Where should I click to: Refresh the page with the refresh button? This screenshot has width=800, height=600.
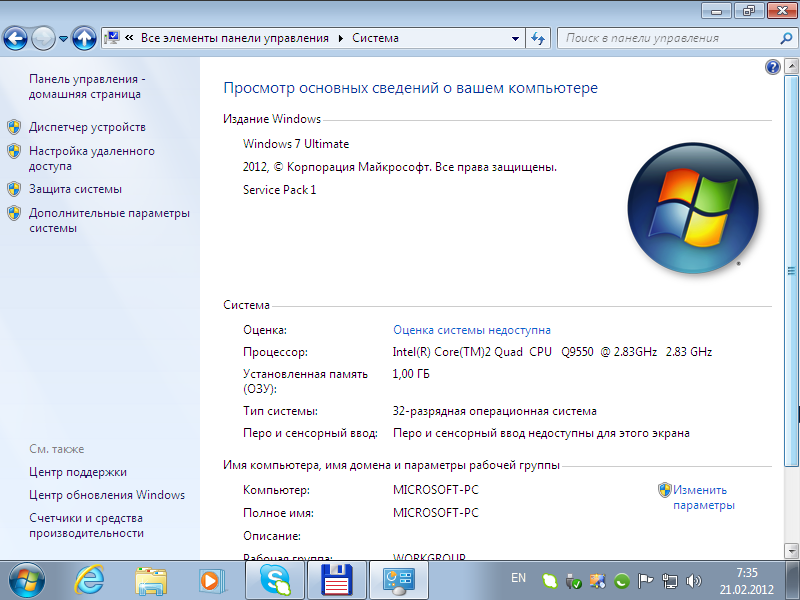pyautogui.click(x=538, y=38)
